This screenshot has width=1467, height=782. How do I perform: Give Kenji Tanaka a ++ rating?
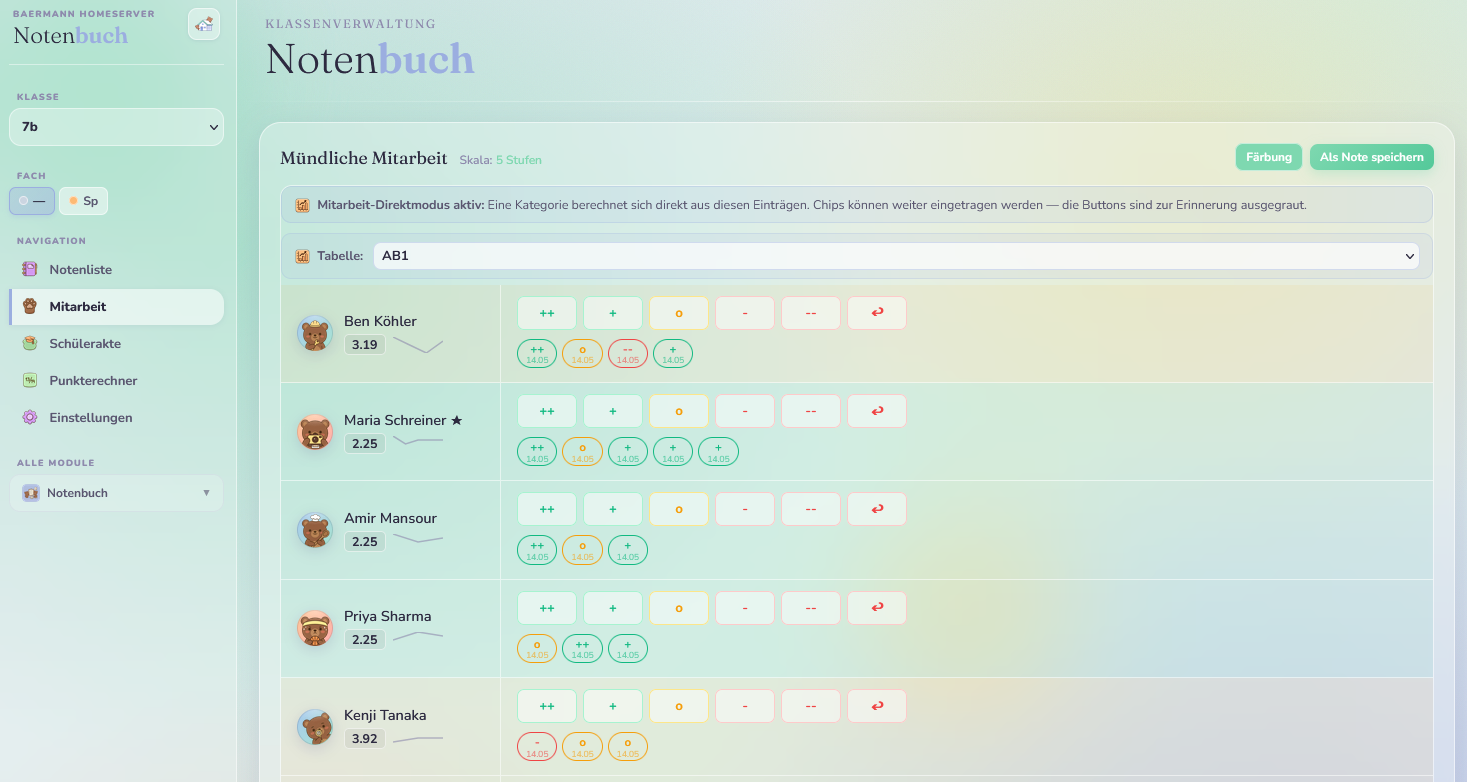[547, 706]
